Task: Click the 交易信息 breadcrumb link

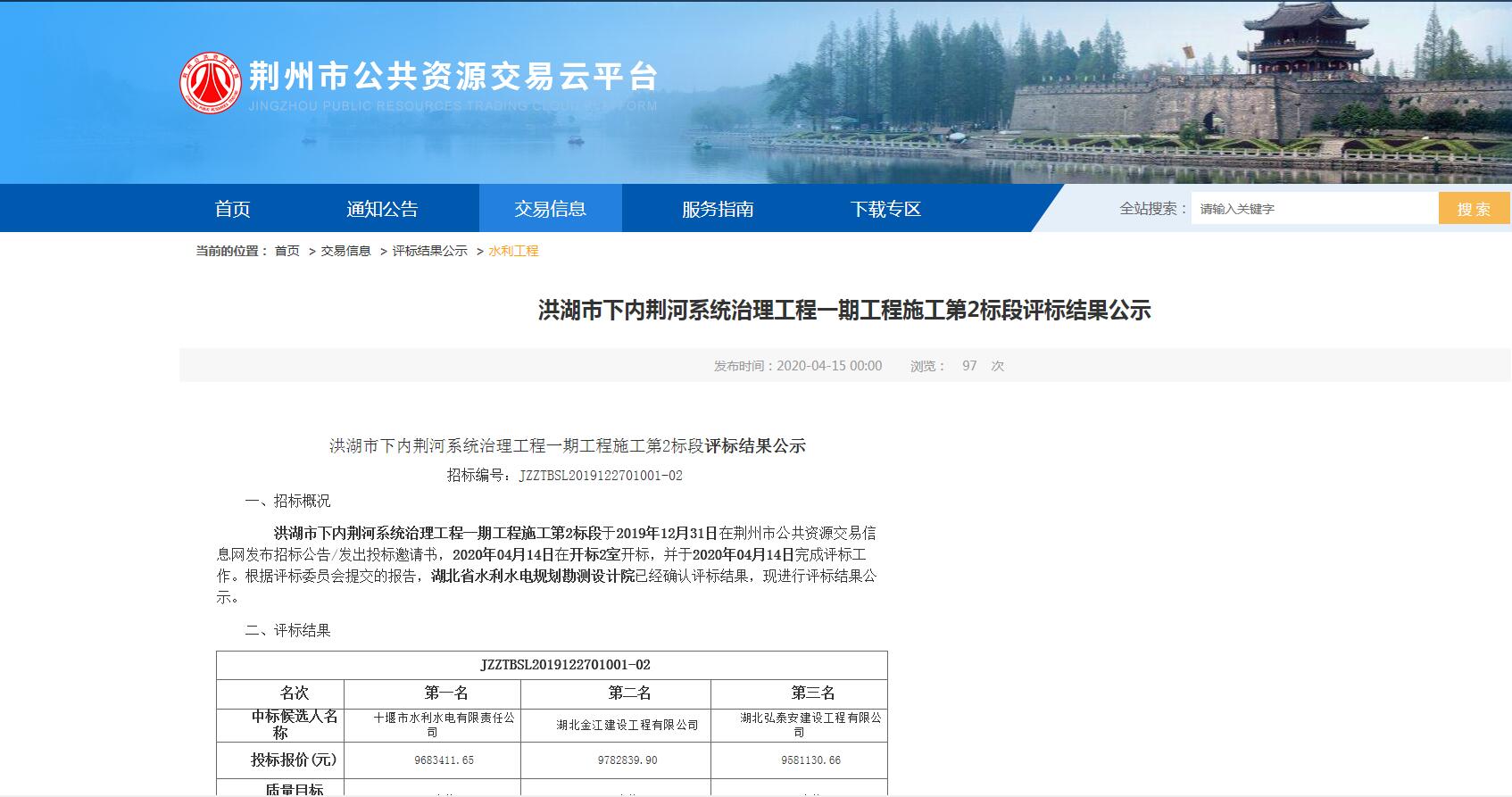Action: [345, 251]
